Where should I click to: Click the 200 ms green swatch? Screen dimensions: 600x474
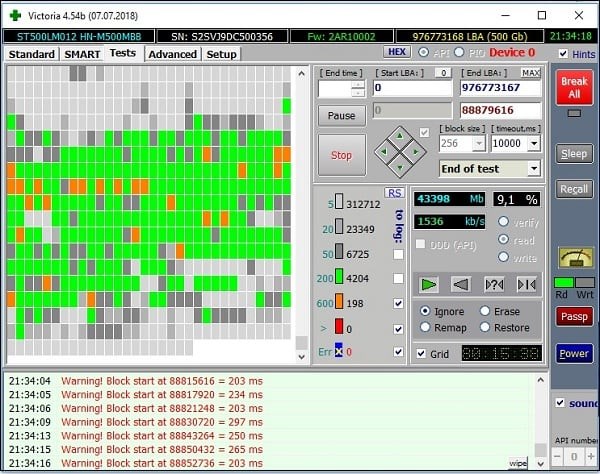[339, 276]
